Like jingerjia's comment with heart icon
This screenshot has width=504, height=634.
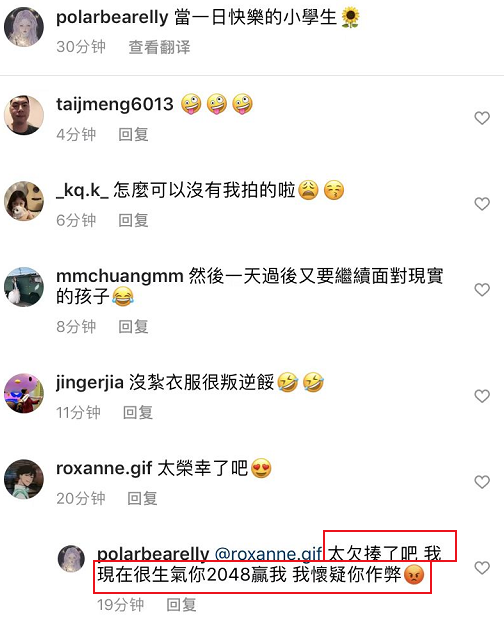click(482, 396)
